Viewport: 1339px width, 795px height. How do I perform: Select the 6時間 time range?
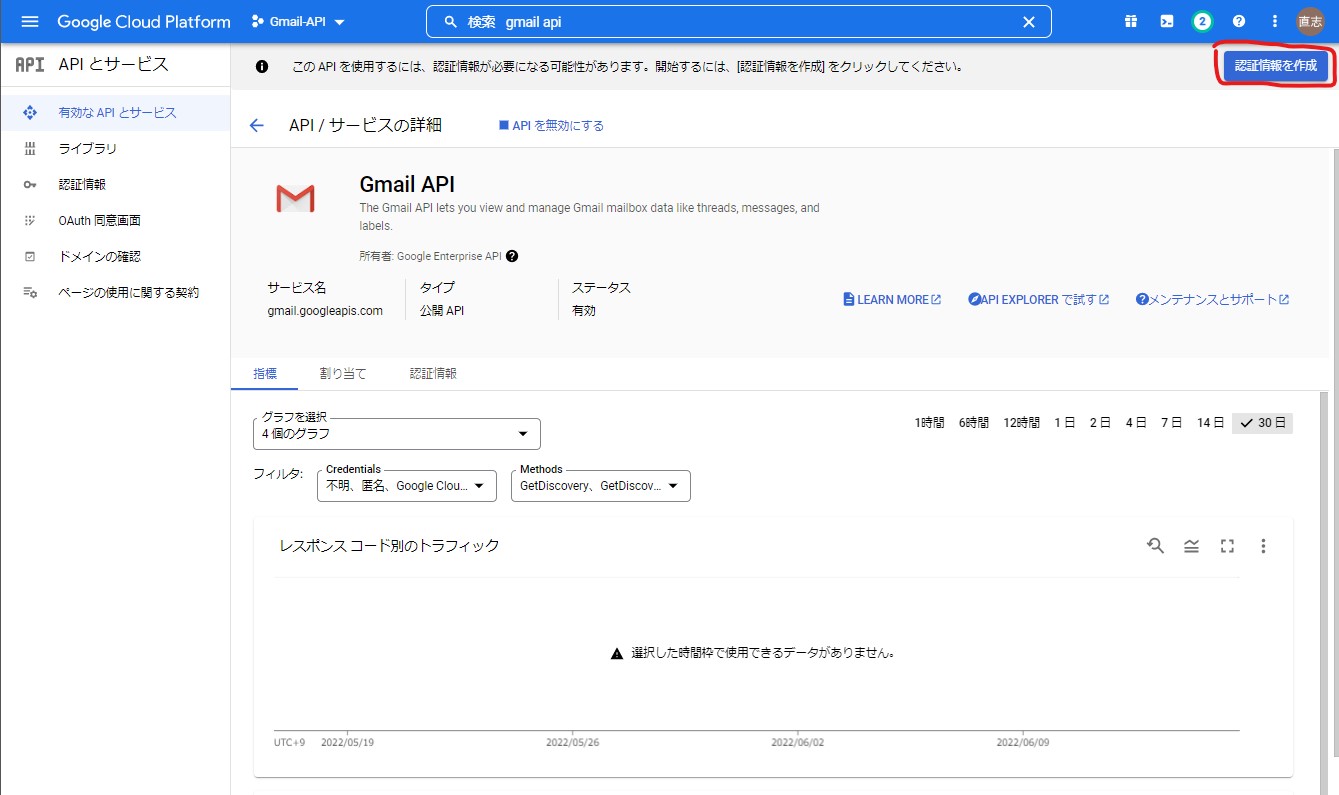coord(974,423)
